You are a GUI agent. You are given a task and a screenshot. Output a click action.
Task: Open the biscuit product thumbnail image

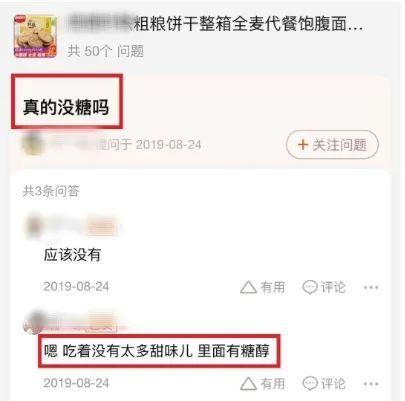[35, 36]
